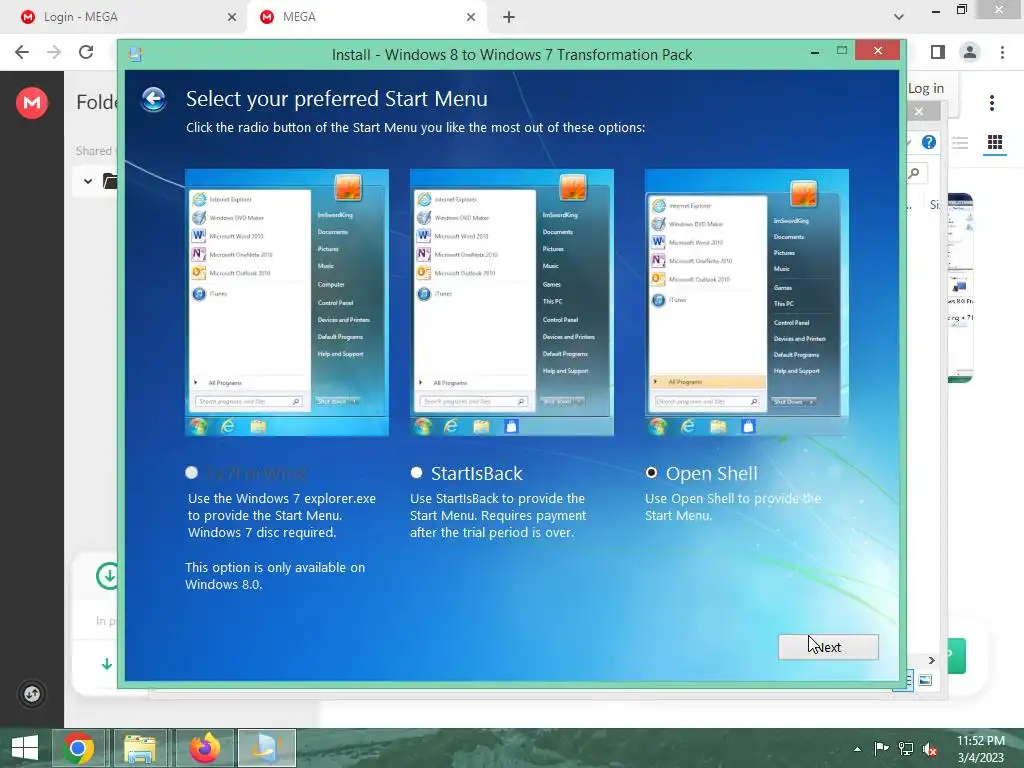Image resolution: width=1024 pixels, height=768 pixels.
Task: Reload the page in the browser
Action: tap(86, 52)
